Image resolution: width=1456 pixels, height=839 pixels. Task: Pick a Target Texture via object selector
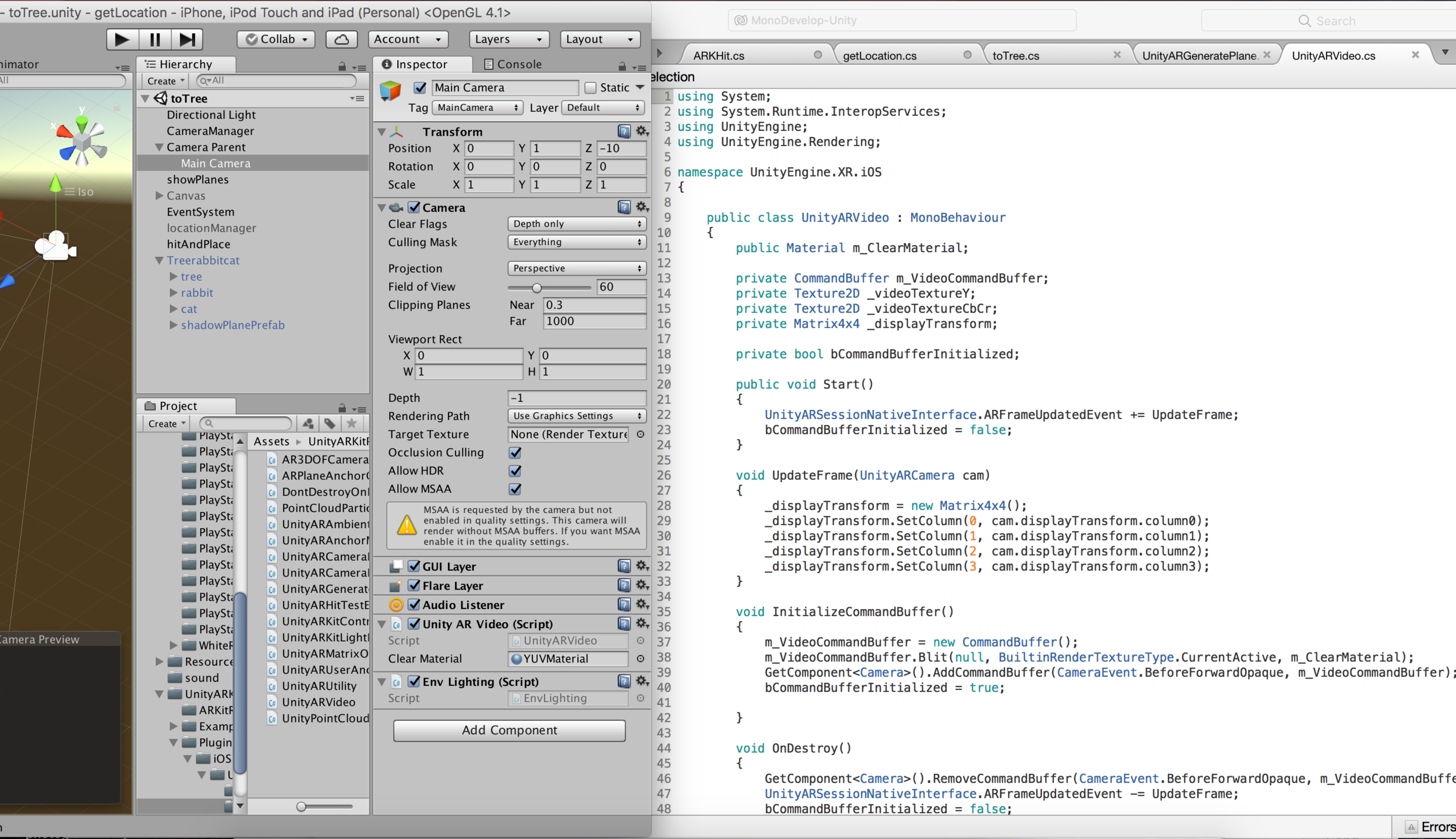click(x=640, y=434)
